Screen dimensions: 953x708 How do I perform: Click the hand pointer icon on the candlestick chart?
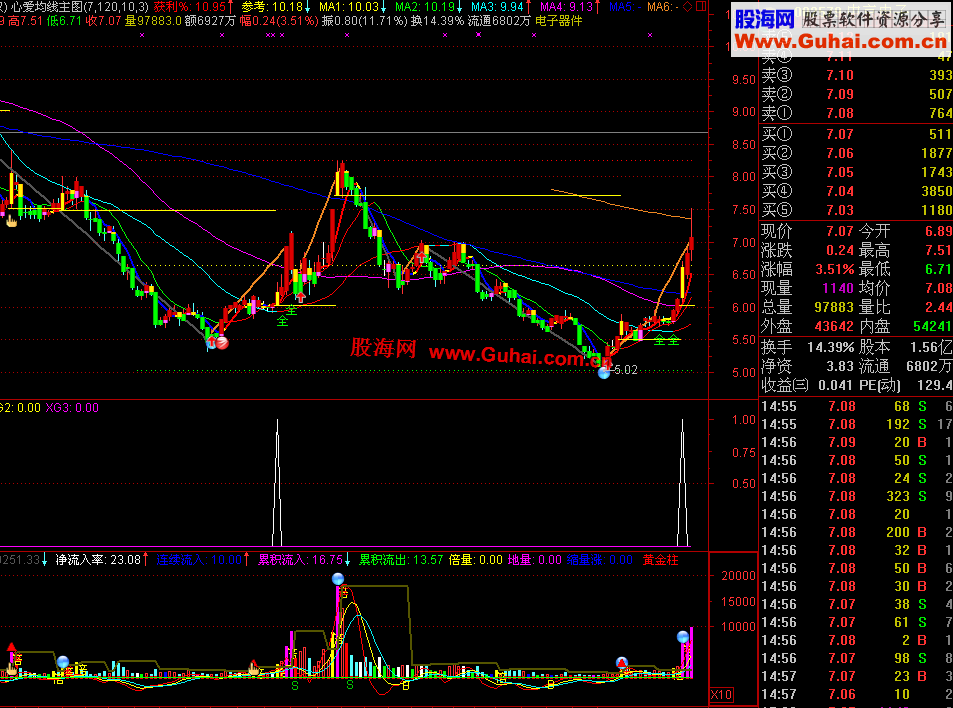tap(12, 221)
